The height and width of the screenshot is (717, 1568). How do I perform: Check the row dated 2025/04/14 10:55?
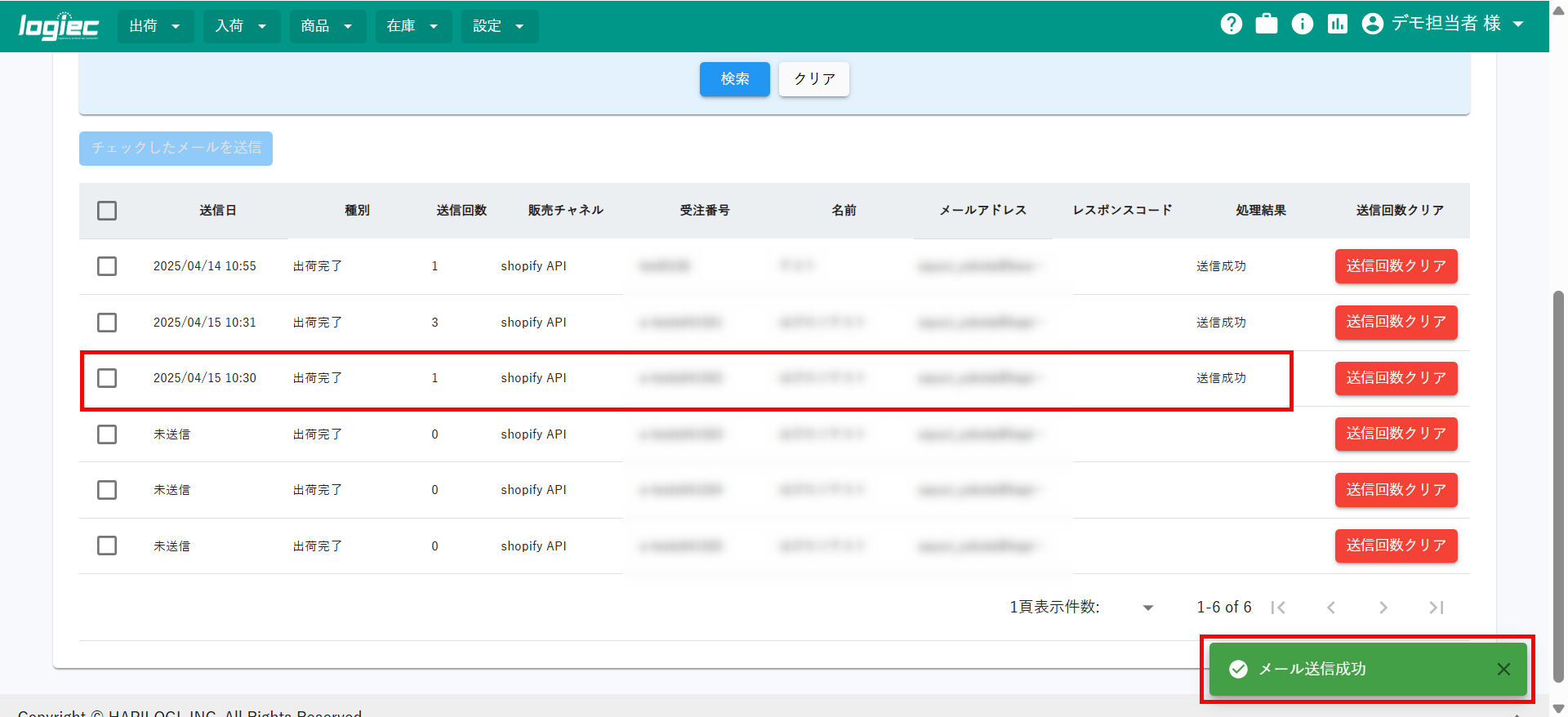tap(107, 266)
